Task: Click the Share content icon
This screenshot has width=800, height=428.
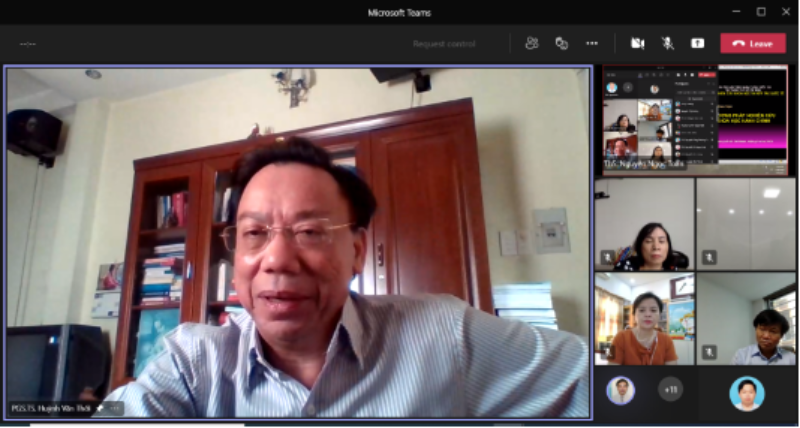Action: (698, 43)
